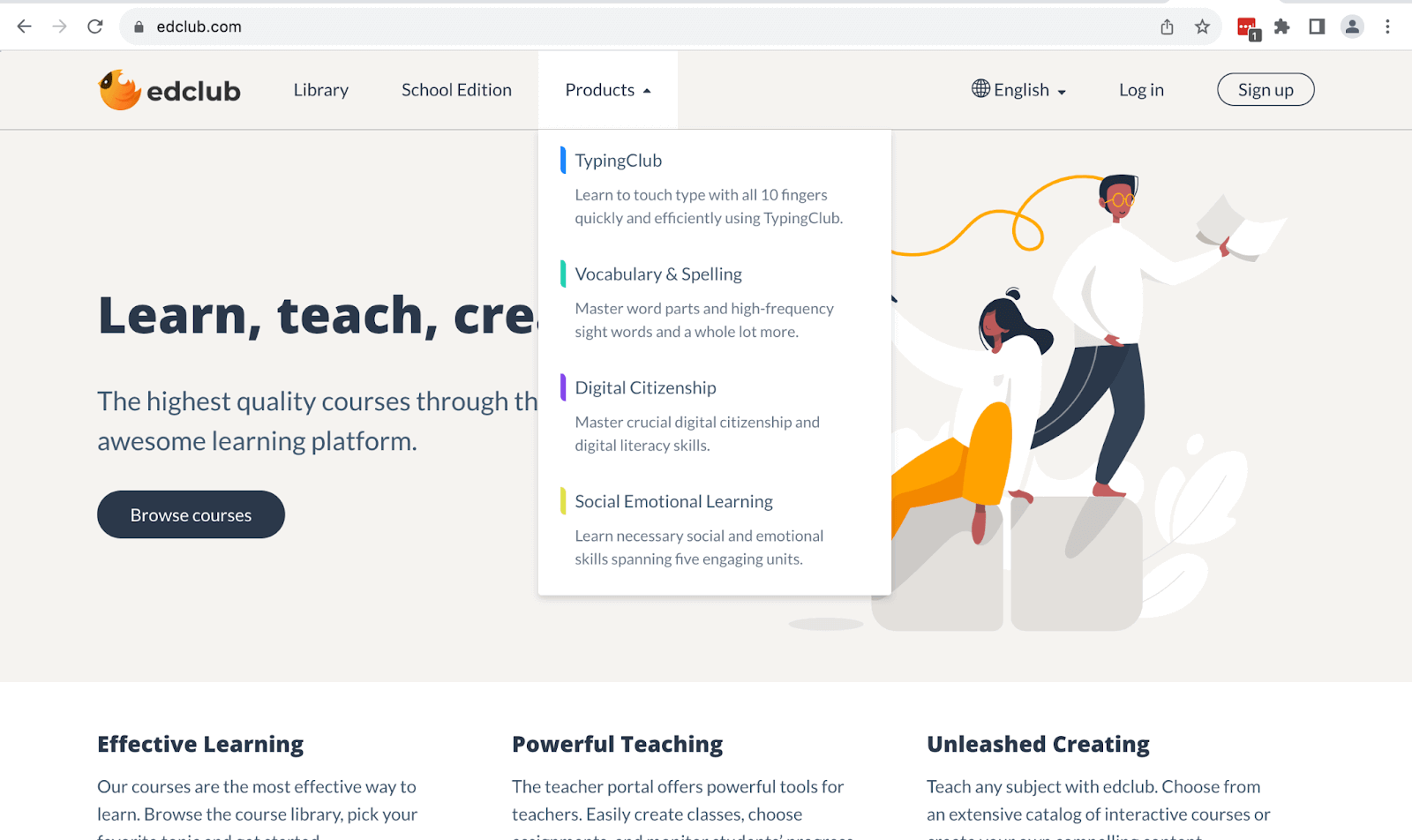Click the Browse courses button

tap(191, 514)
